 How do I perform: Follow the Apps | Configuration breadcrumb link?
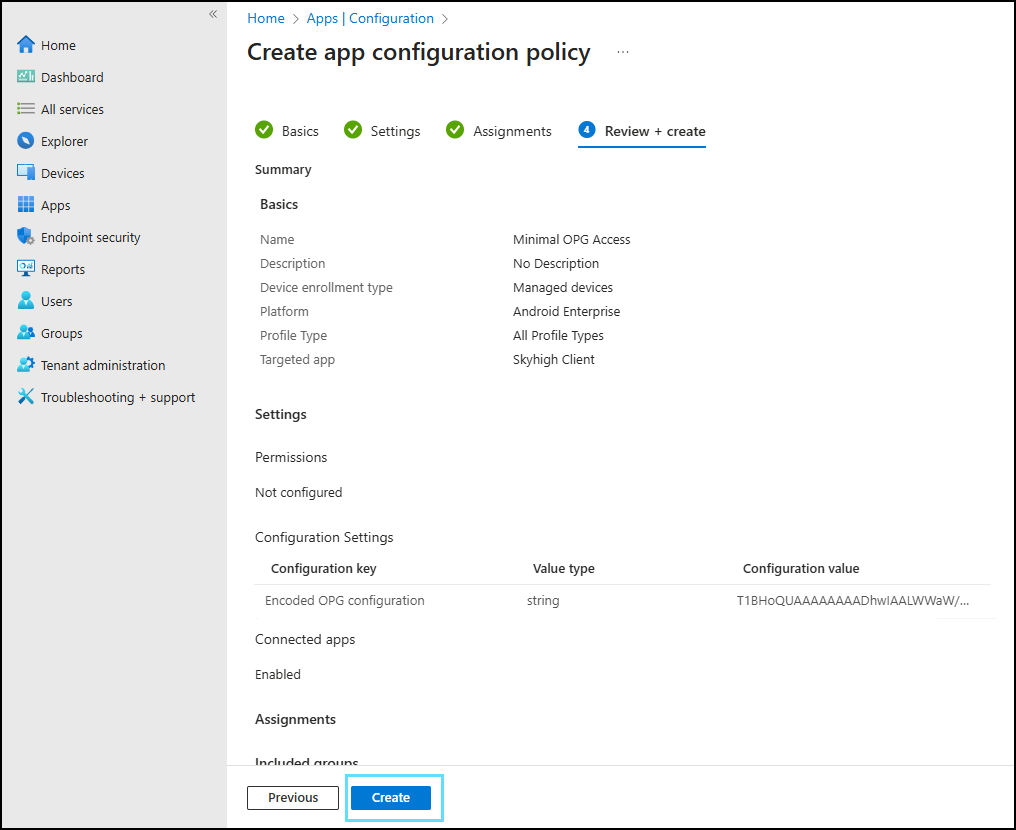coord(370,18)
